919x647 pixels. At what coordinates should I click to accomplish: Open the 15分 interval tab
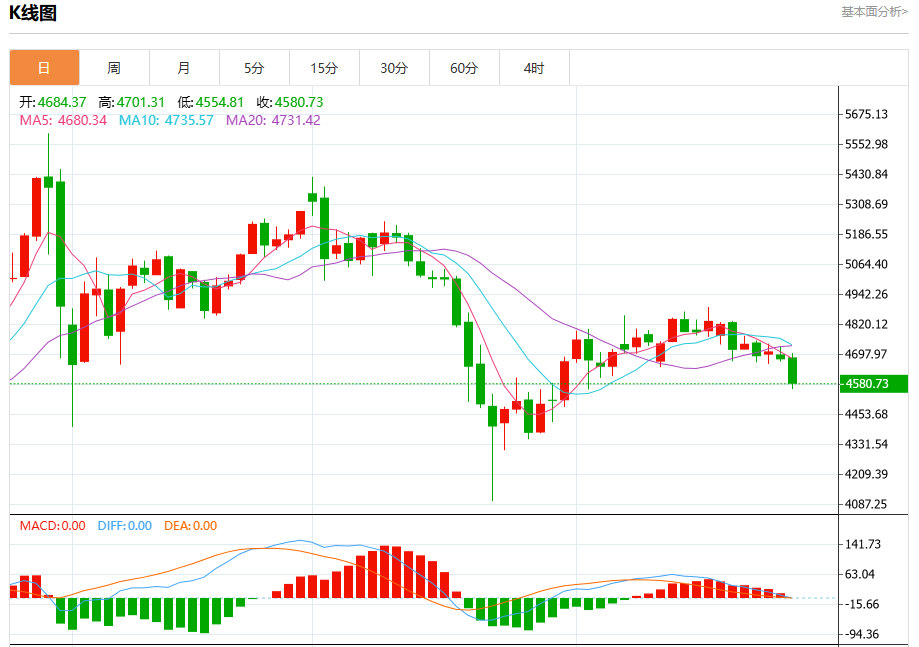coord(324,68)
